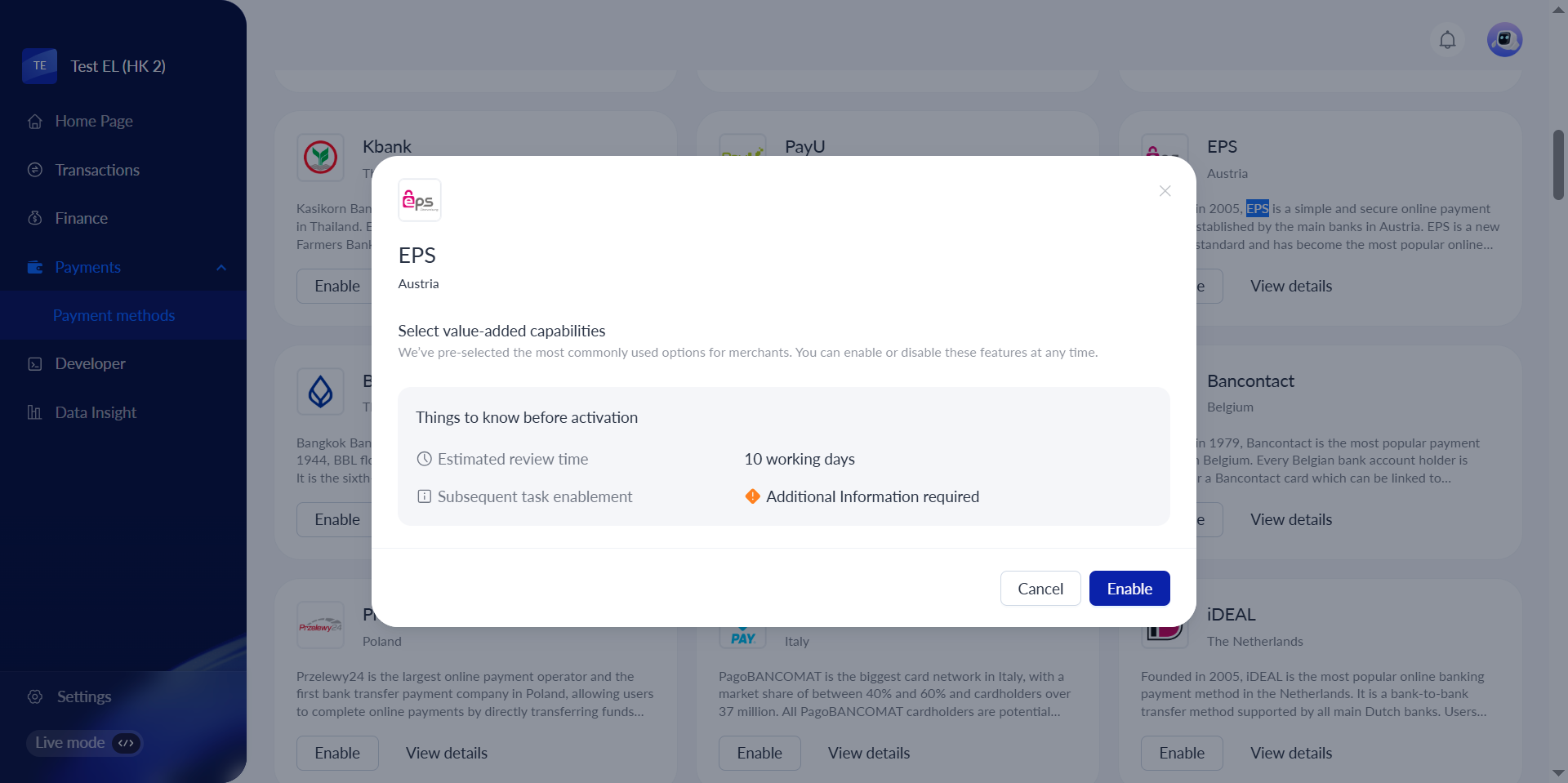
Task: Click View details link for iDEAL
Action: point(1290,753)
